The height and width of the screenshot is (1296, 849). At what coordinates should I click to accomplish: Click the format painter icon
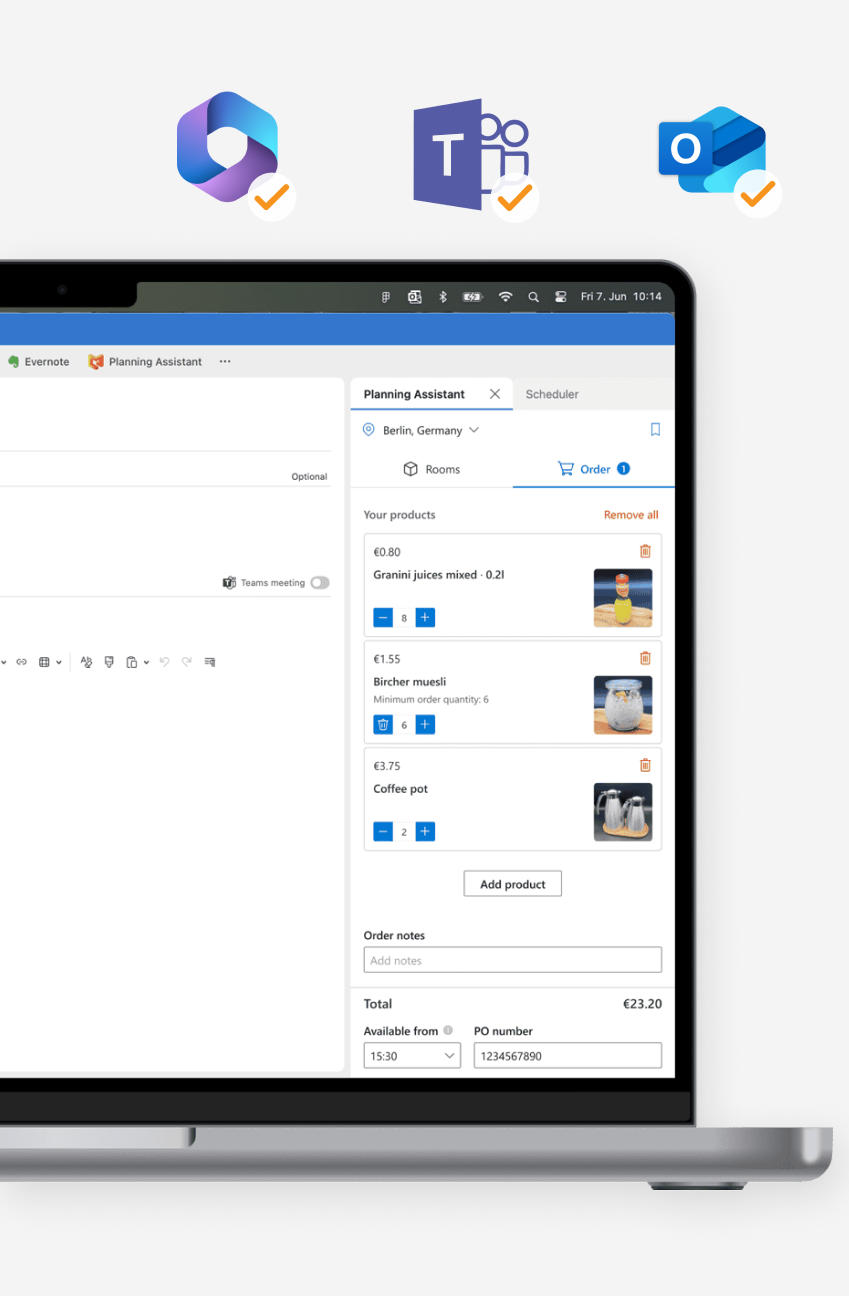click(109, 662)
